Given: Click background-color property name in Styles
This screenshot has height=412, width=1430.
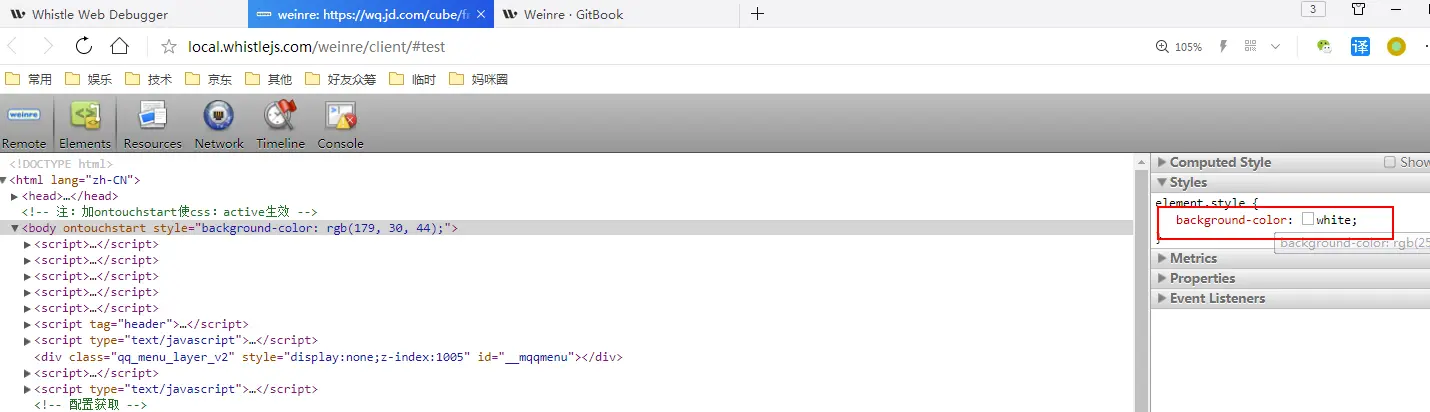Looking at the screenshot, I should point(1231,220).
